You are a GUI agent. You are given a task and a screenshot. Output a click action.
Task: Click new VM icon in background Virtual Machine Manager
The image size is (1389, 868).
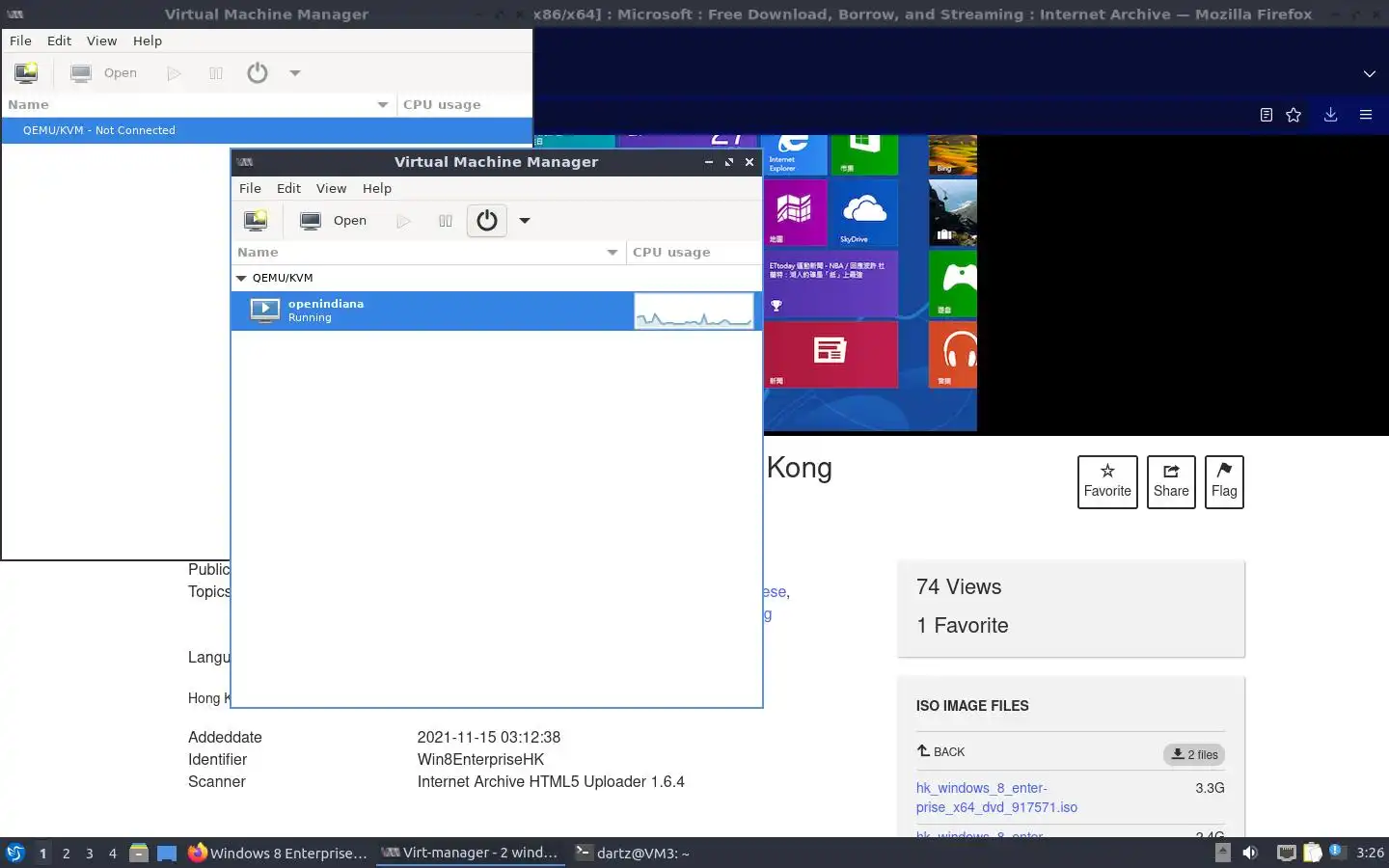(26, 73)
